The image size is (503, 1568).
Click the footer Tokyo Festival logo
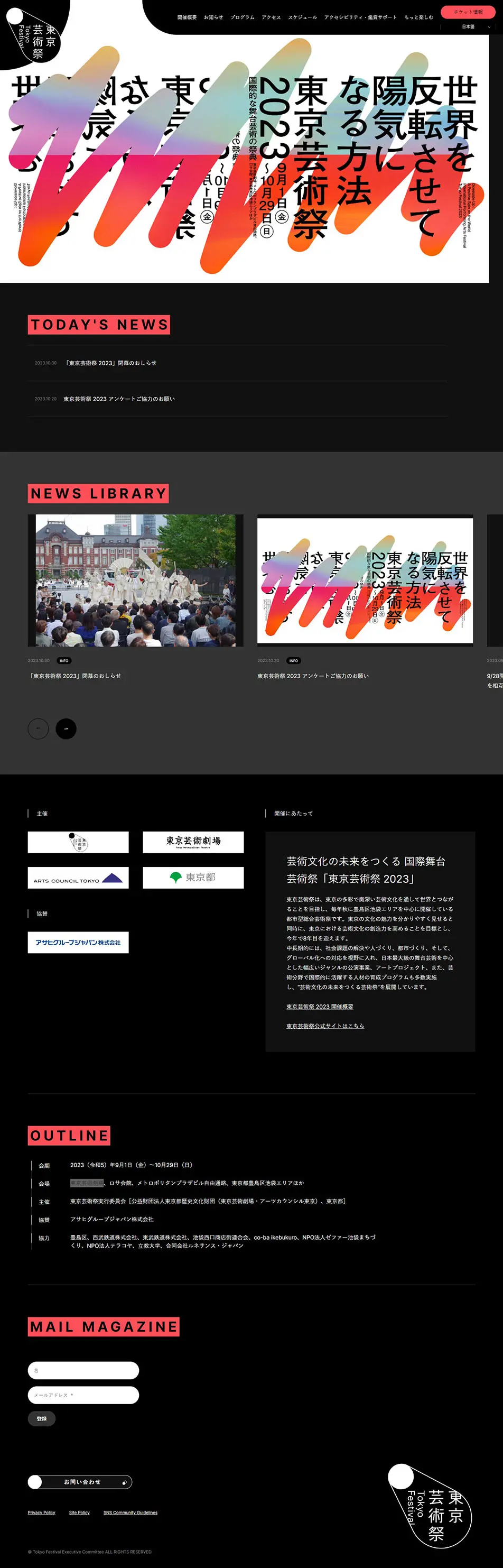(430, 1506)
